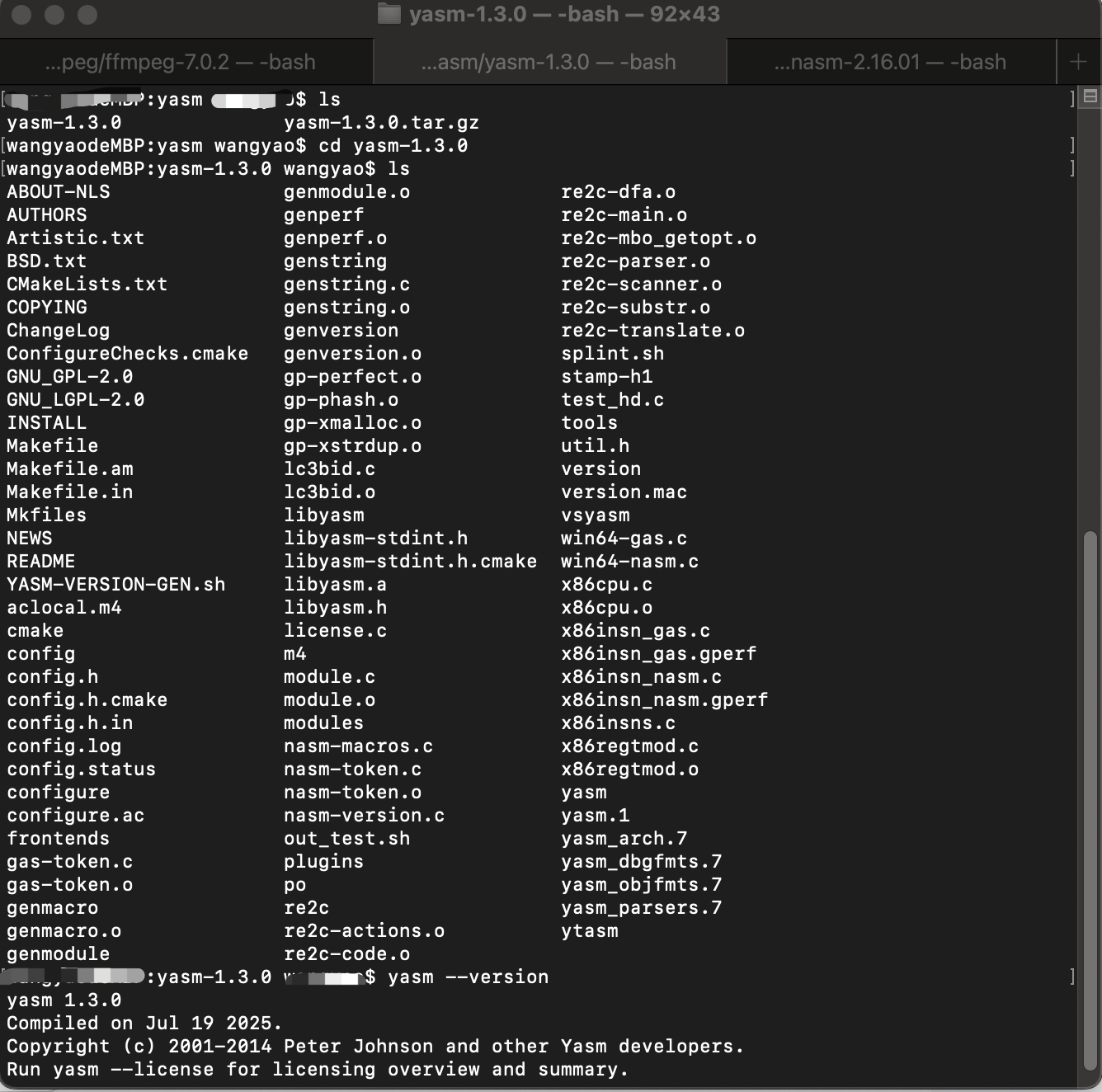Click nasm-version.c file name
The width and height of the screenshot is (1102, 1092).
point(365,815)
